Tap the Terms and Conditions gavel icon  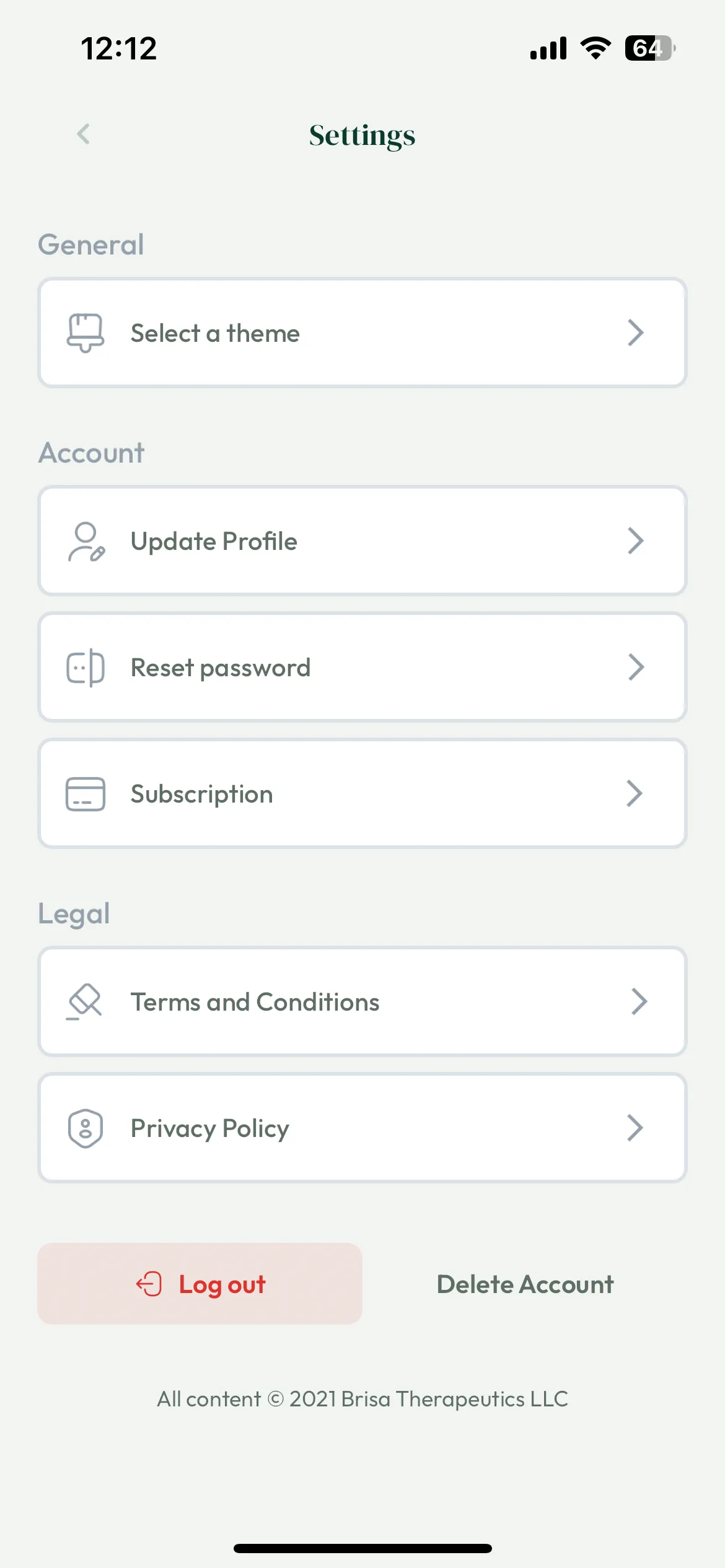(x=84, y=1001)
